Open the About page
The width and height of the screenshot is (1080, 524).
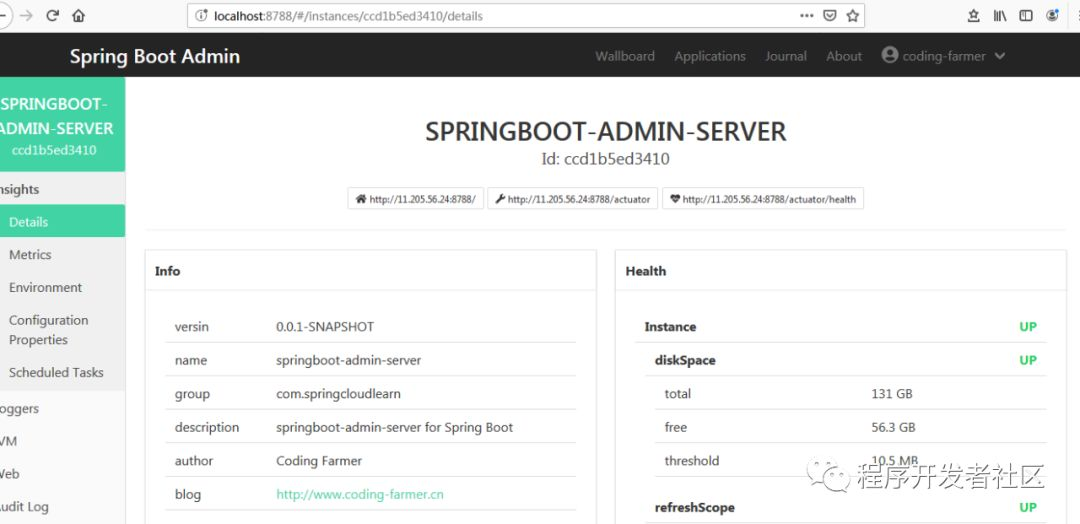click(844, 56)
